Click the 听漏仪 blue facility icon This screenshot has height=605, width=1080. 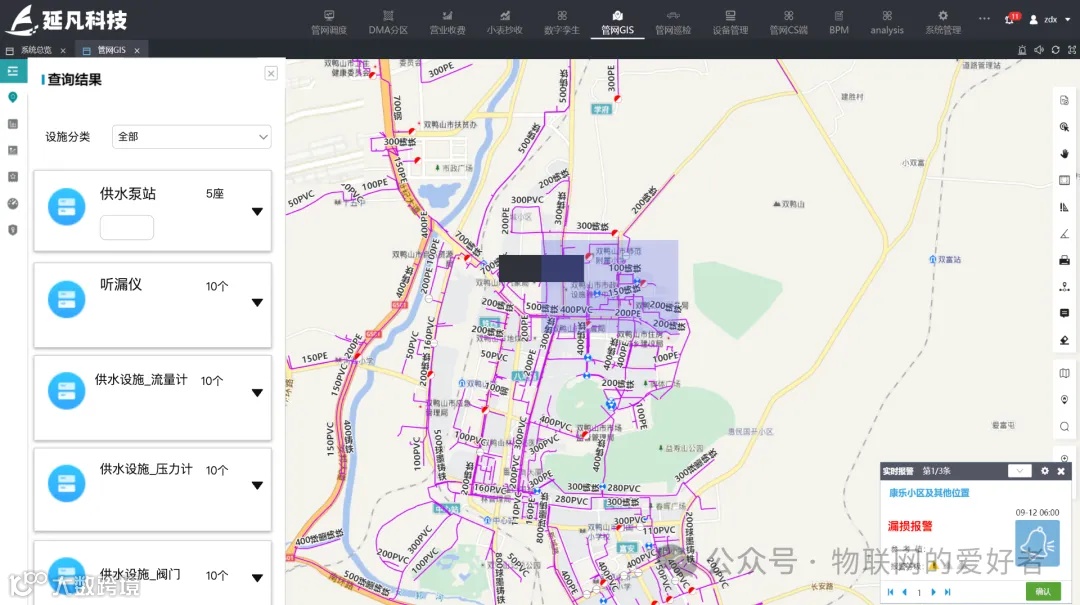[67, 299]
